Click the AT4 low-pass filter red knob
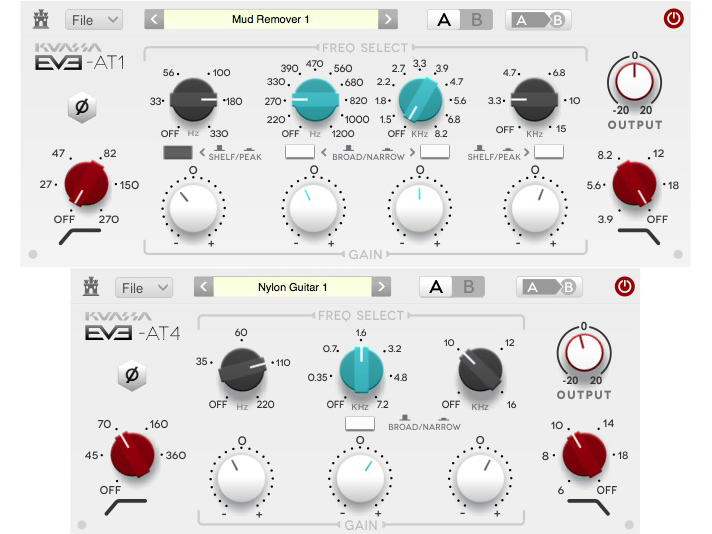Image resolution: width=712 pixels, height=534 pixels. pos(584,454)
